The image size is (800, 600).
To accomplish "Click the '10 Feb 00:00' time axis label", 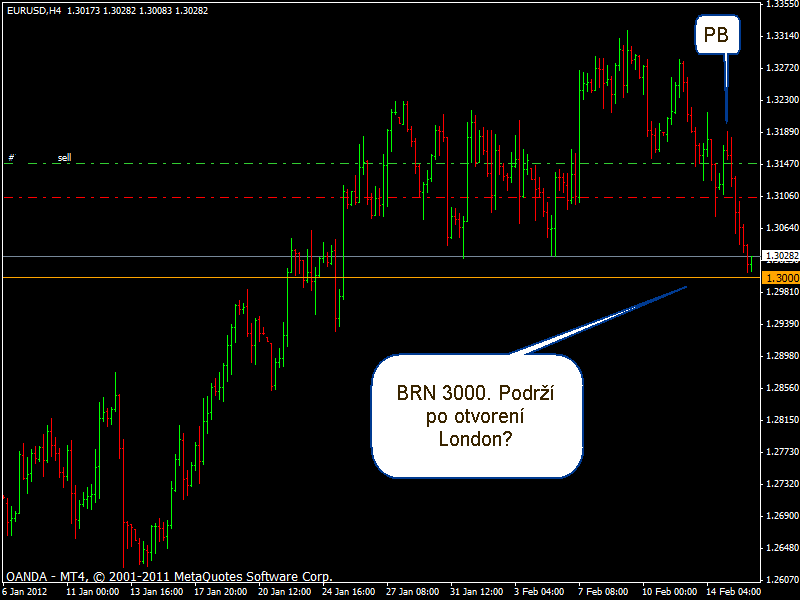I will coord(669,592).
